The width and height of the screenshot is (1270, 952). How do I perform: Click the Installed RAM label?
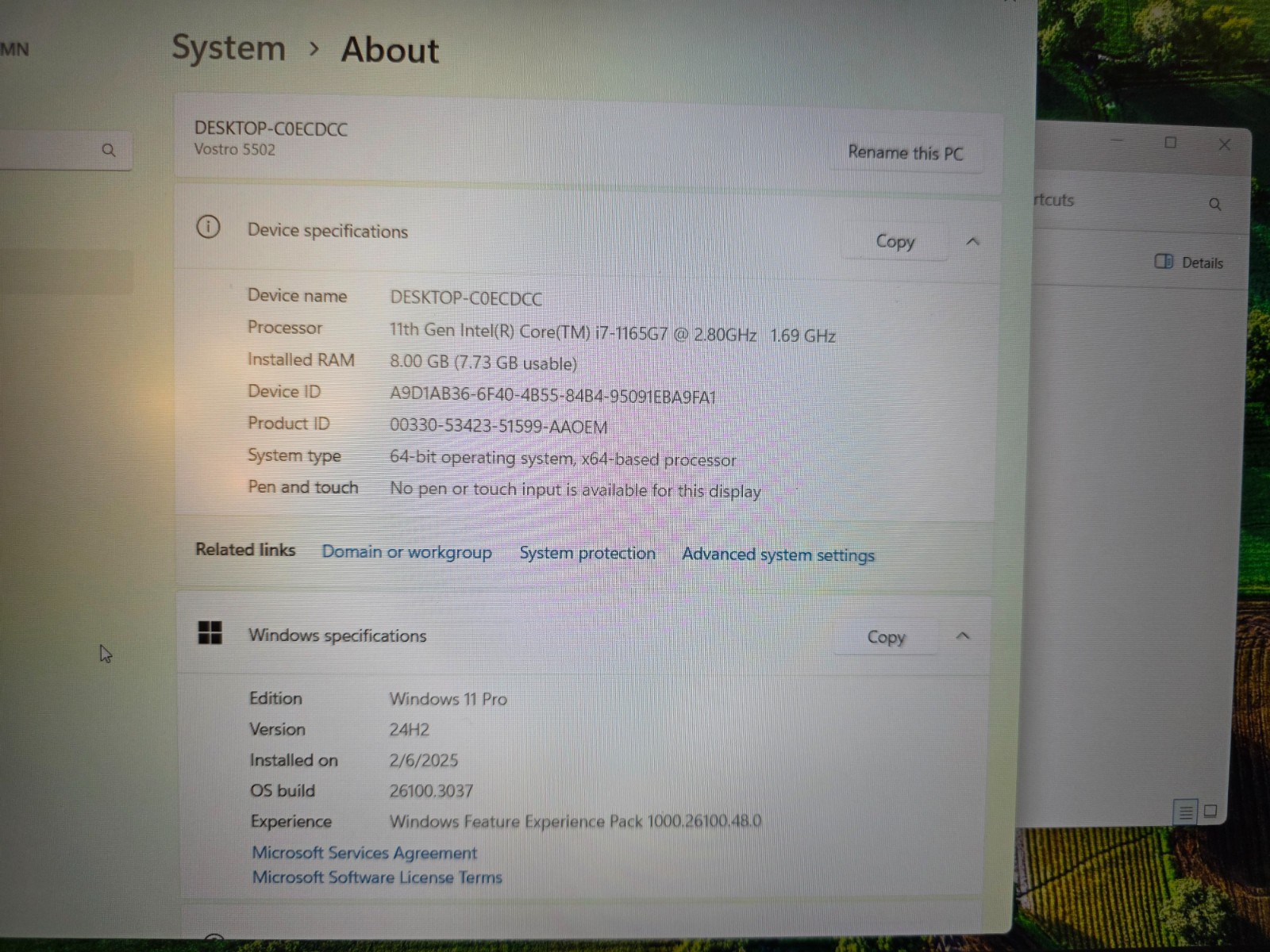point(300,359)
